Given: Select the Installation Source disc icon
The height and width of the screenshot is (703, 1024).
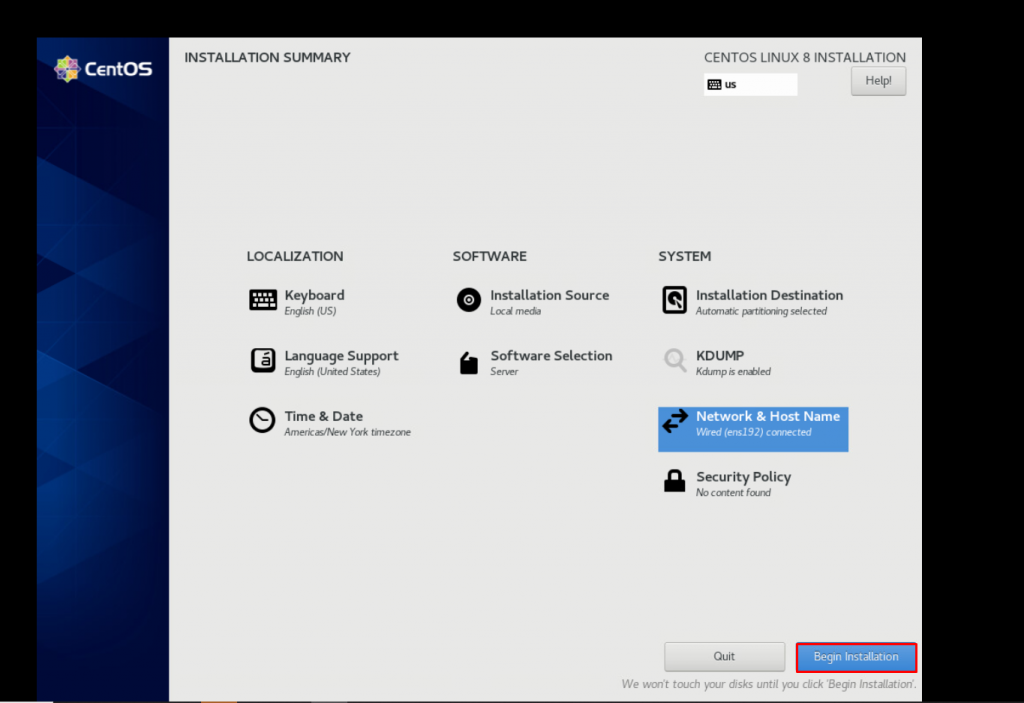Looking at the screenshot, I should [469, 300].
